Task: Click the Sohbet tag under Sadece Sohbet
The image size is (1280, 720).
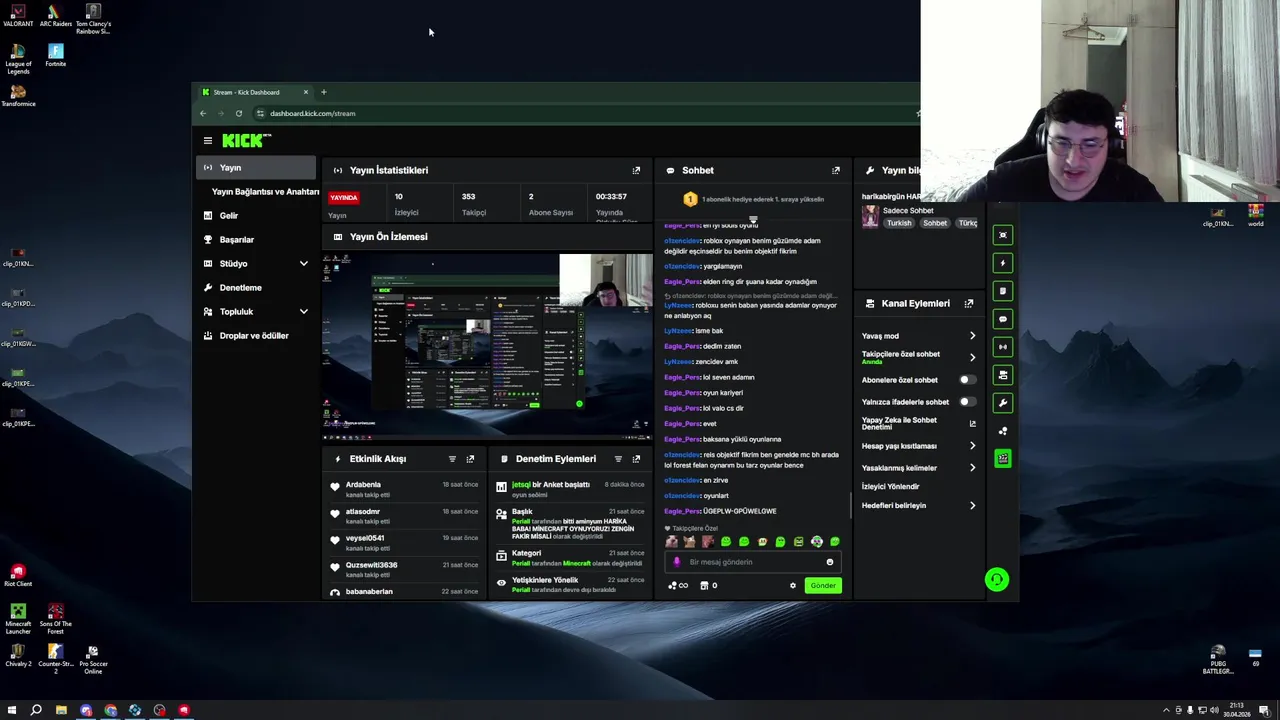Action: coord(935,223)
